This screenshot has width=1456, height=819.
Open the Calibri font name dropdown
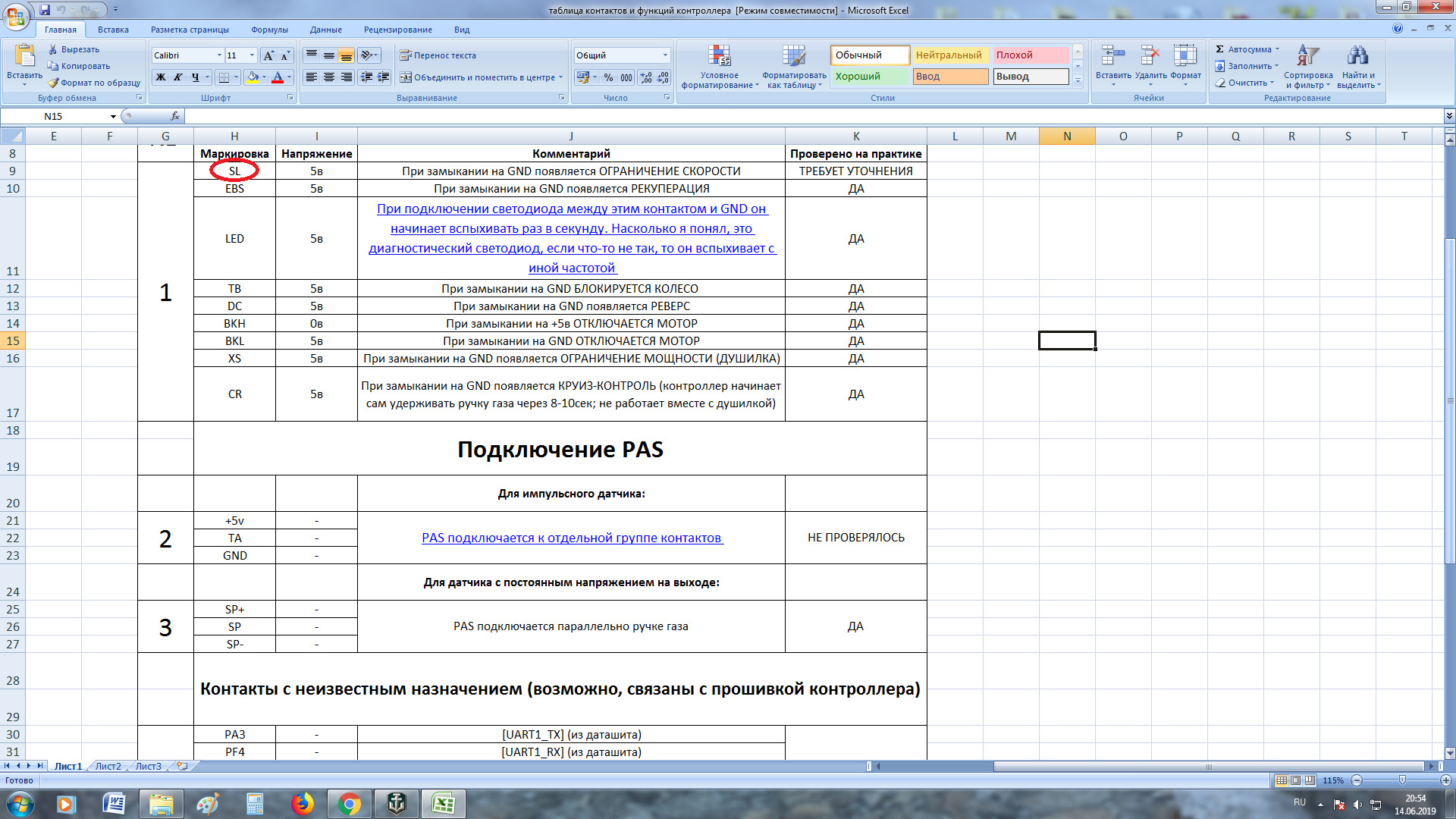219,55
